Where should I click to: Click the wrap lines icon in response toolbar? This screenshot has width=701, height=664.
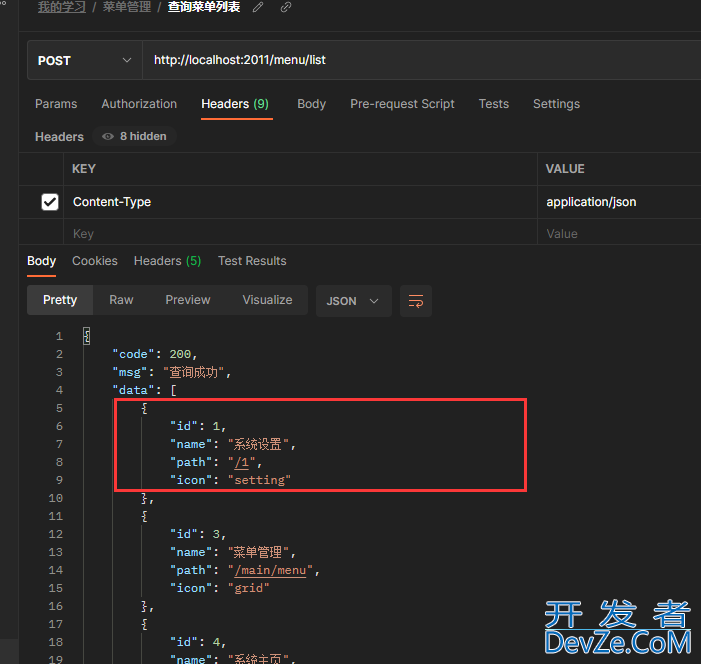416,301
